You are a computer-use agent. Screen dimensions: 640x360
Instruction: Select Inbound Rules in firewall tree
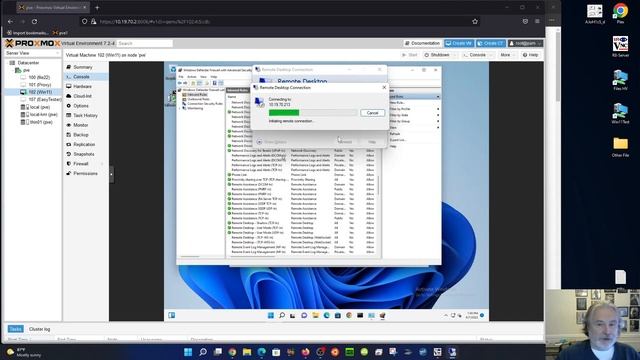[197, 95]
